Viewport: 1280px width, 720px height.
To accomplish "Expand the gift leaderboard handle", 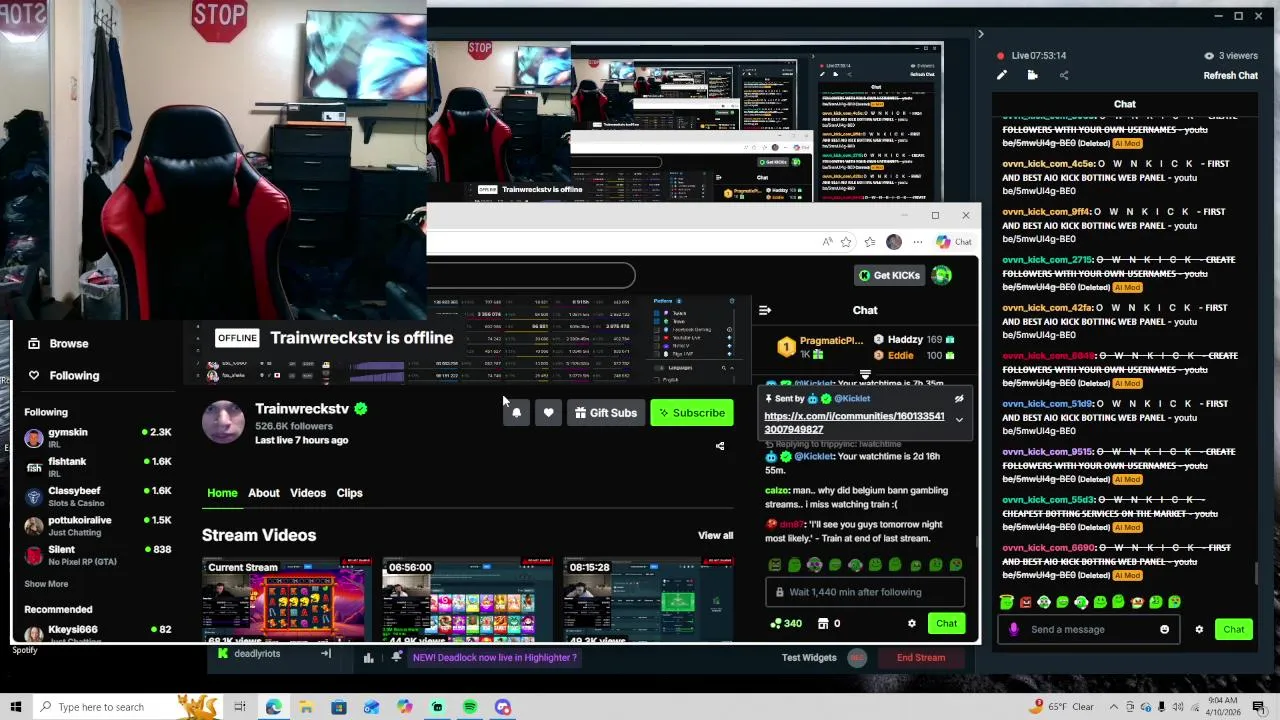I will point(865,375).
